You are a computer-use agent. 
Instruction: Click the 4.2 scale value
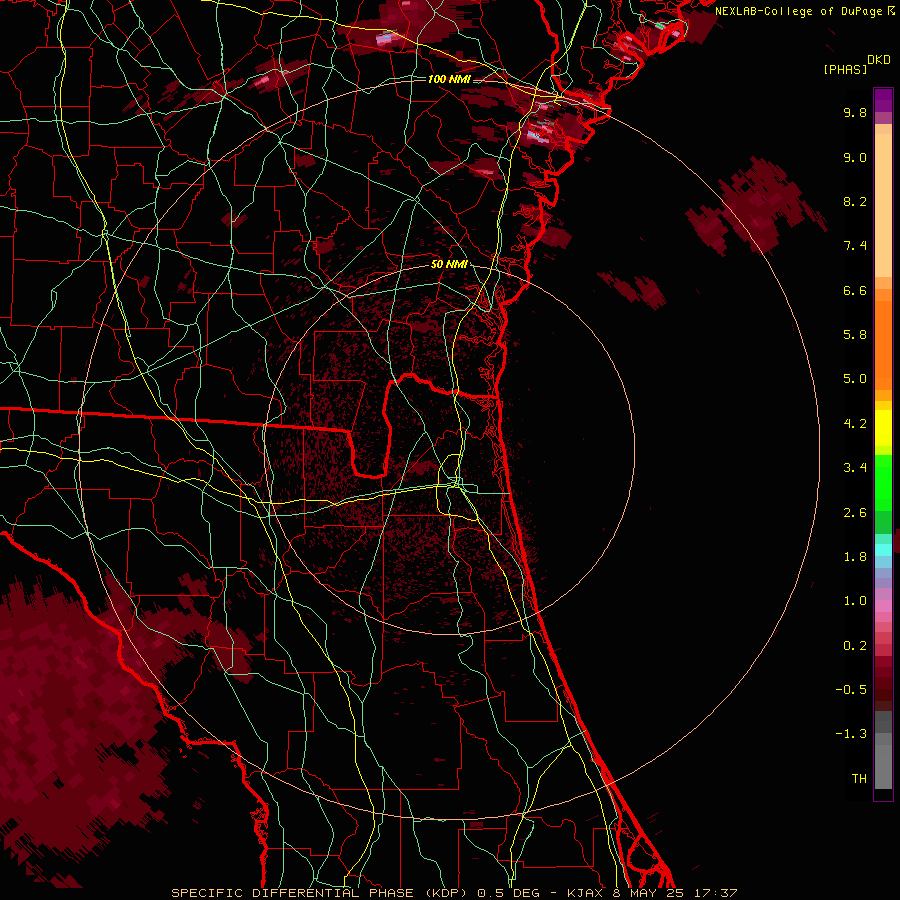click(855, 424)
